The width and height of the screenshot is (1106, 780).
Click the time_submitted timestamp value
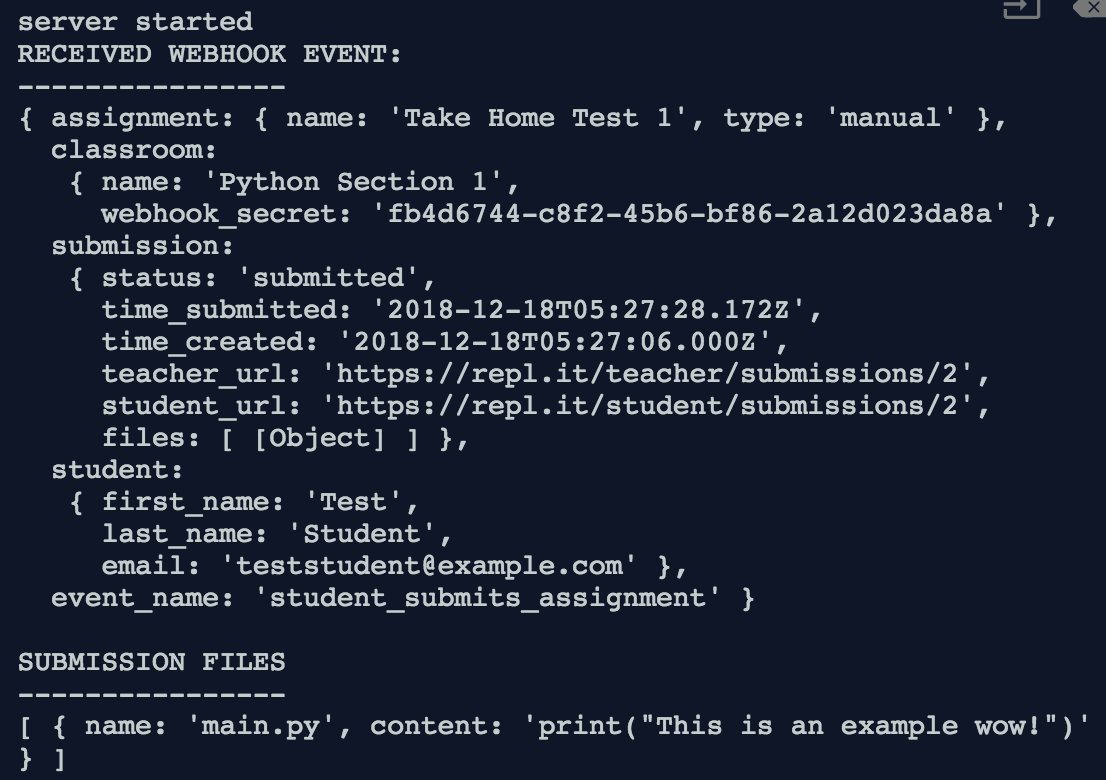pyautogui.click(x=588, y=310)
